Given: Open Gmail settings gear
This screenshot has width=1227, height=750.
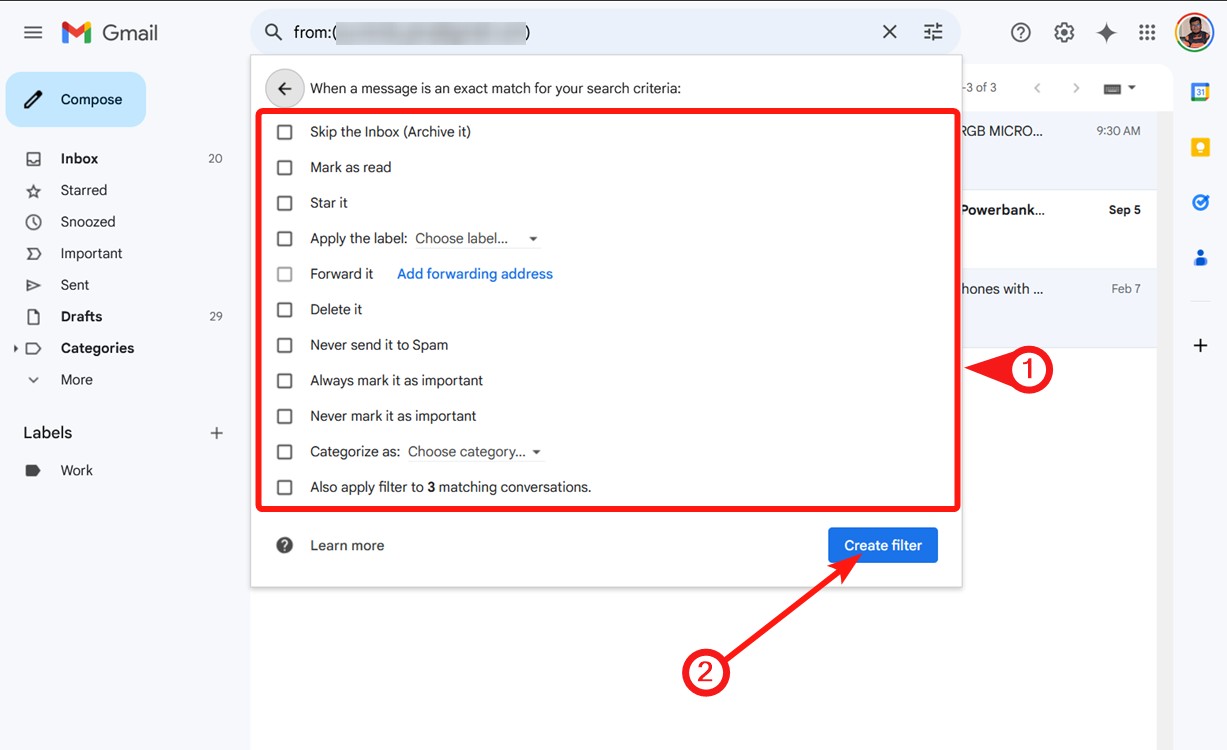Looking at the screenshot, I should [x=1063, y=31].
